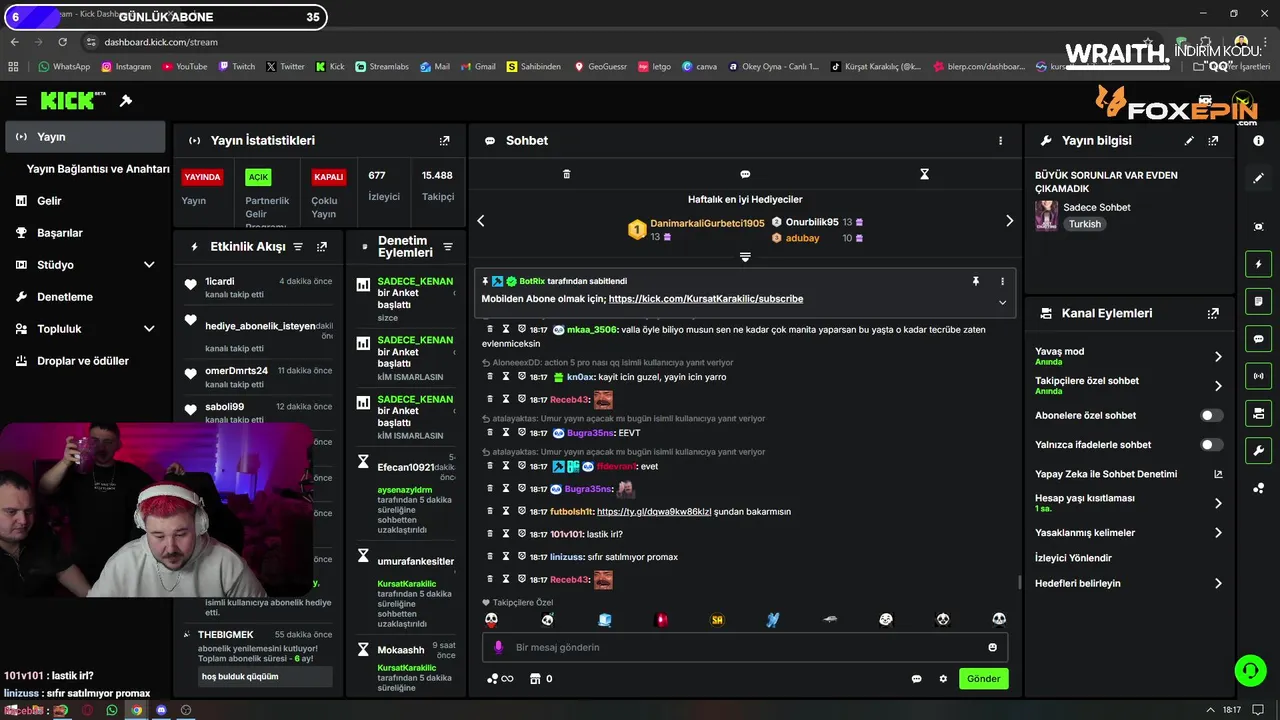
Task: Pop out the Yayın bilgisi panel
Action: point(1213,141)
